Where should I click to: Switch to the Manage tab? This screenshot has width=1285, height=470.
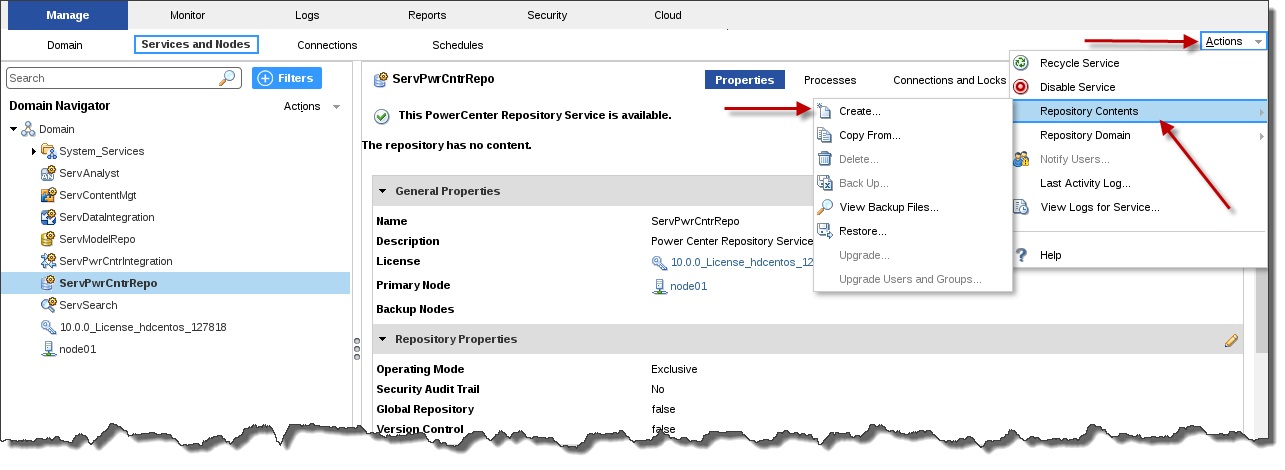(x=67, y=15)
